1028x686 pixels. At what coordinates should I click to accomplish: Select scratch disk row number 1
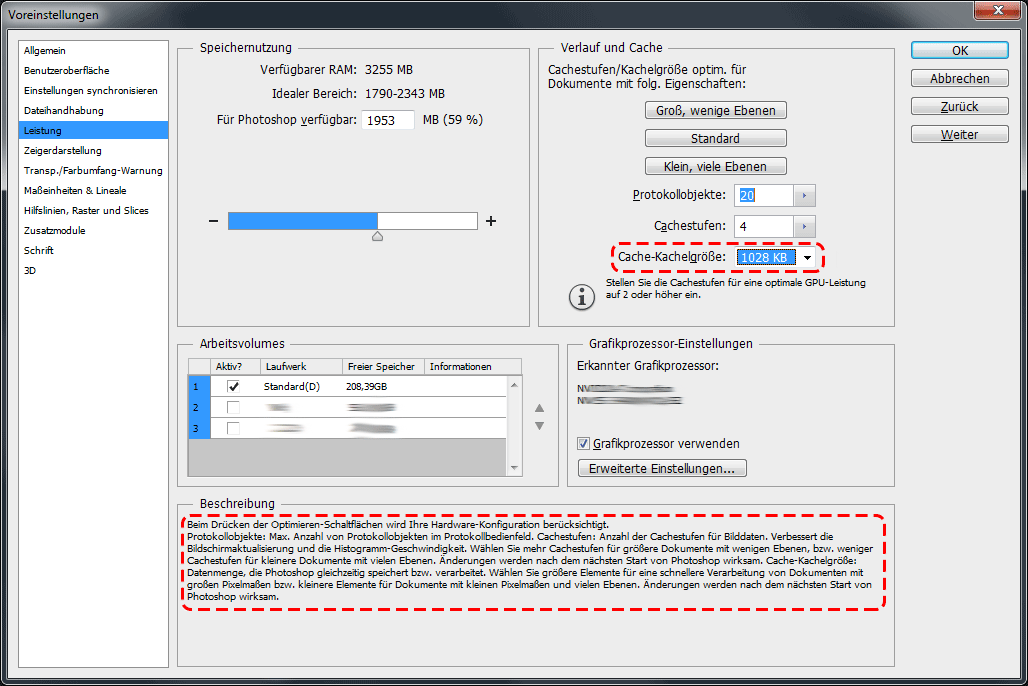click(x=199, y=386)
